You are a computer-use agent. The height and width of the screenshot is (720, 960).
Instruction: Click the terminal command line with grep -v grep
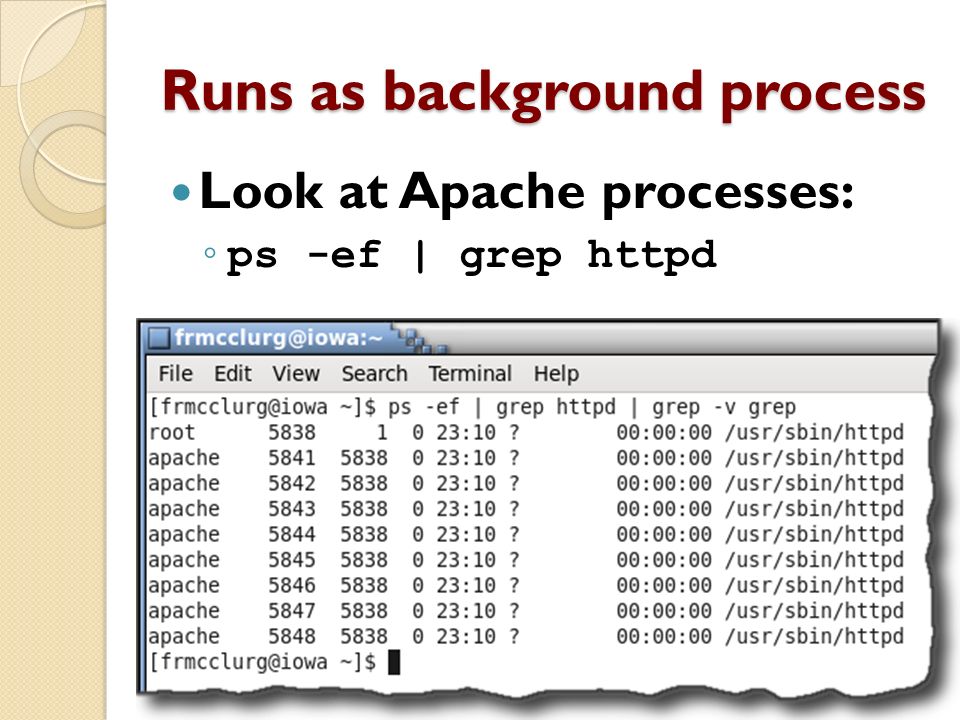[x=472, y=407]
